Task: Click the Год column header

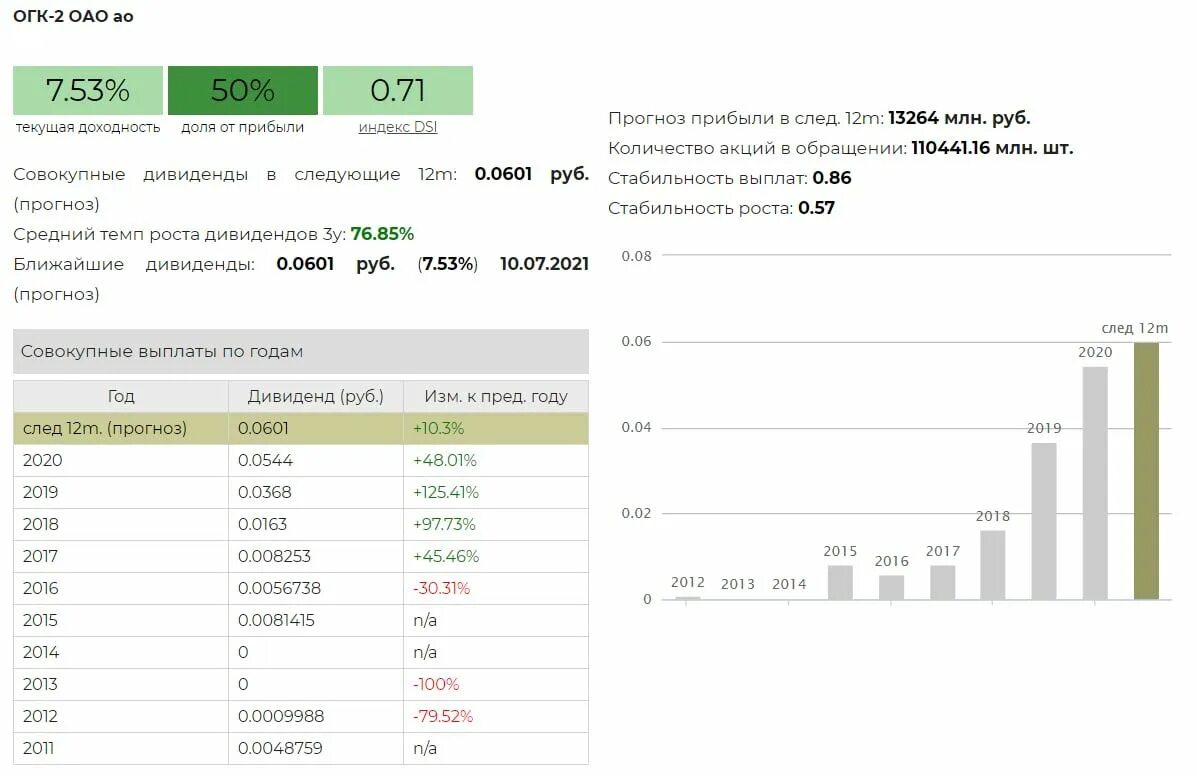Action: click(x=121, y=396)
